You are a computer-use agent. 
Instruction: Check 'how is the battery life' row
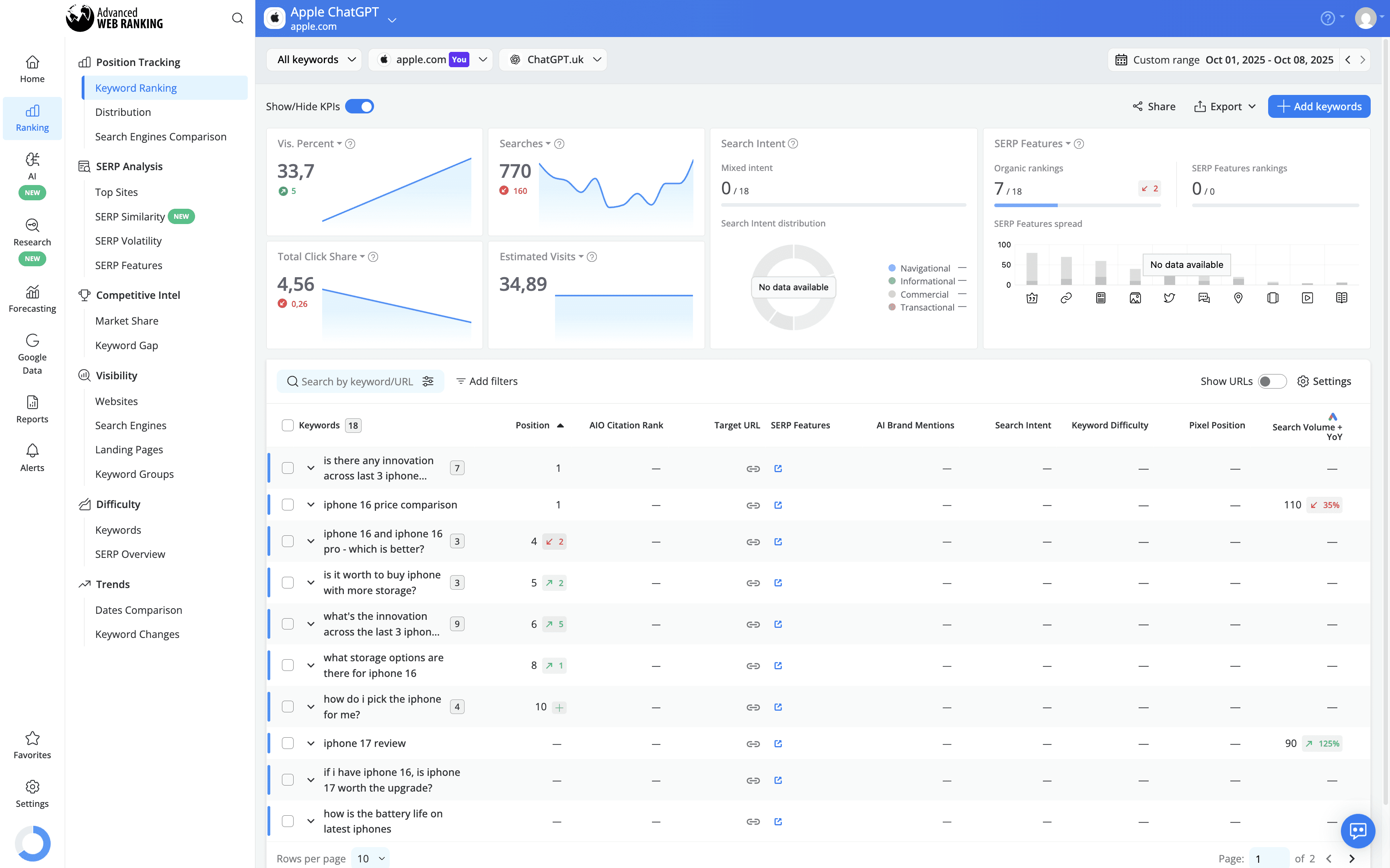click(288, 821)
